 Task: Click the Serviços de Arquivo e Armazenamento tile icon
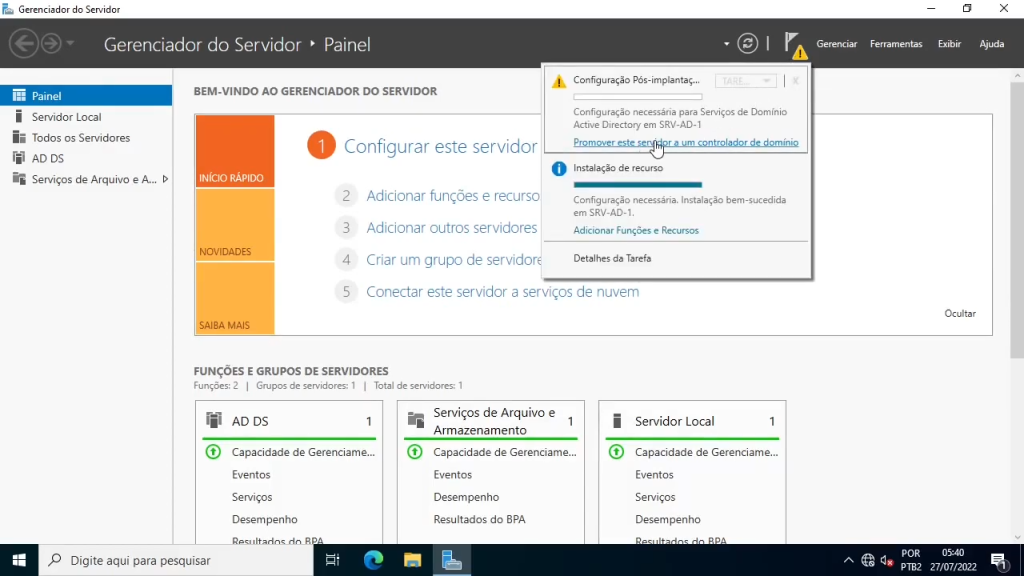click(415, 420)
